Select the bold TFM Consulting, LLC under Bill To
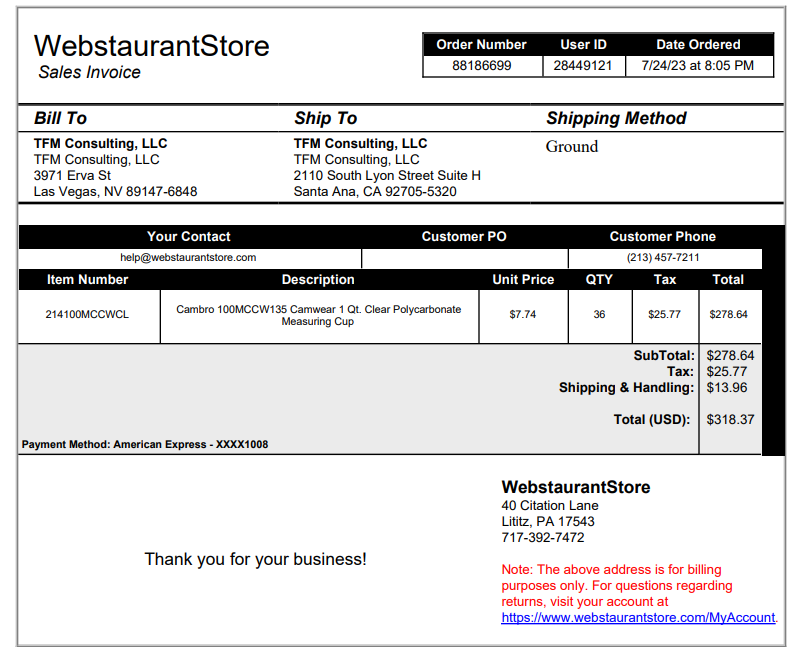 (x=100, y=144)
